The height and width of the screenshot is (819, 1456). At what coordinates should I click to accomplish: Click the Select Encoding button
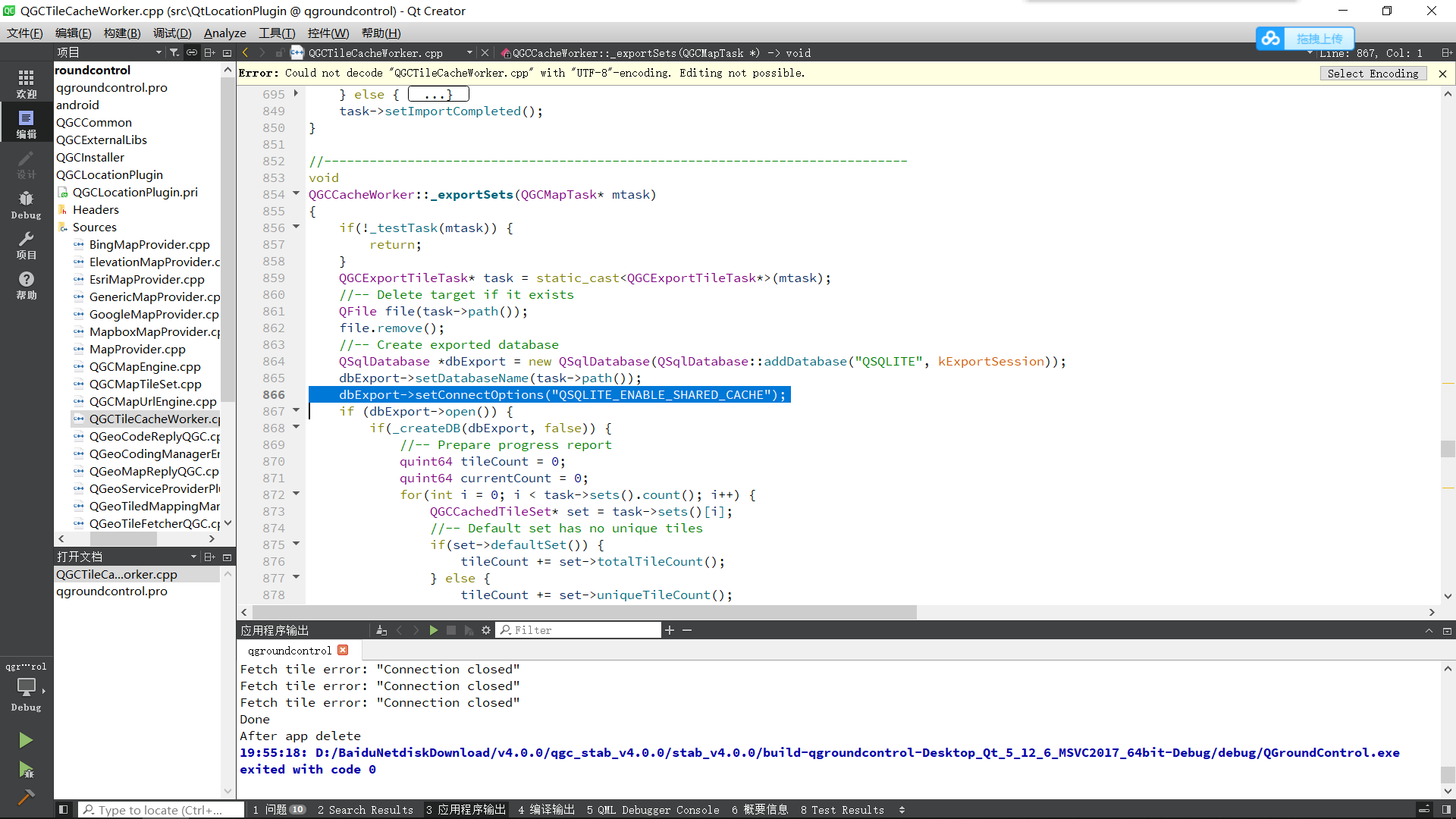1373,74
